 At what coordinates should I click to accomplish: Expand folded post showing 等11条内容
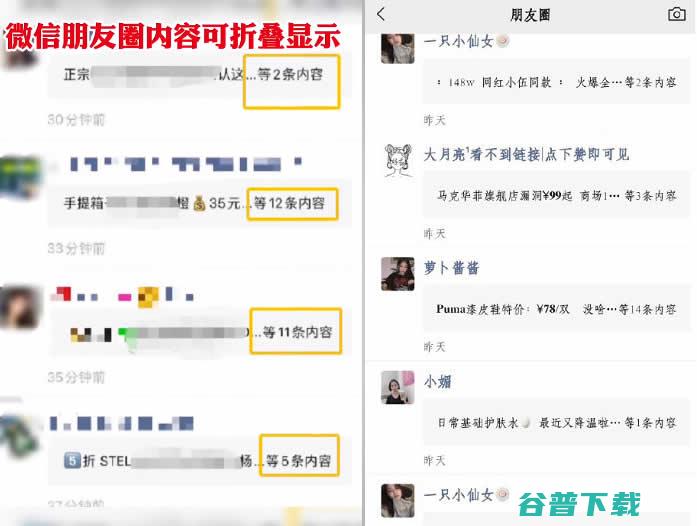[296, 331]
